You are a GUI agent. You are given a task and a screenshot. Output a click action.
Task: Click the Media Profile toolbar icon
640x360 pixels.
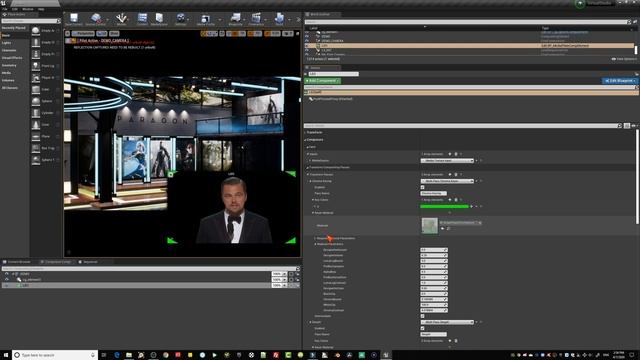pyautogui.click(x=205, y=18)
